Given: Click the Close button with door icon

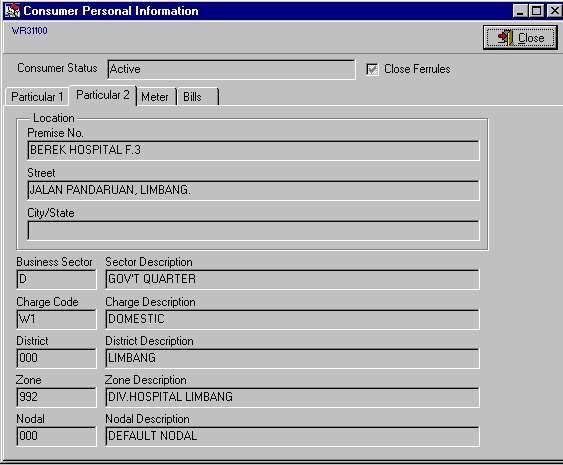Looking at the screenshot, I should tap(520, 37).
